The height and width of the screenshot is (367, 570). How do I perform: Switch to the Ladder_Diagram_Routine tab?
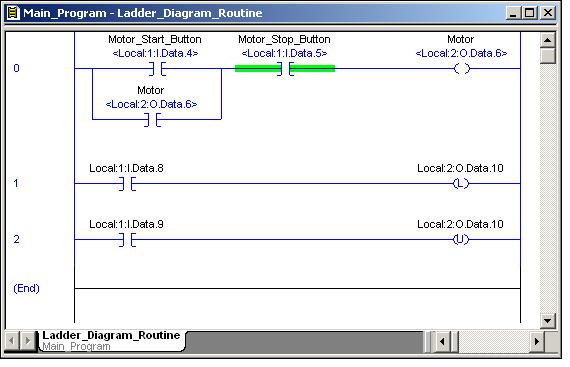tap(112, 340)
